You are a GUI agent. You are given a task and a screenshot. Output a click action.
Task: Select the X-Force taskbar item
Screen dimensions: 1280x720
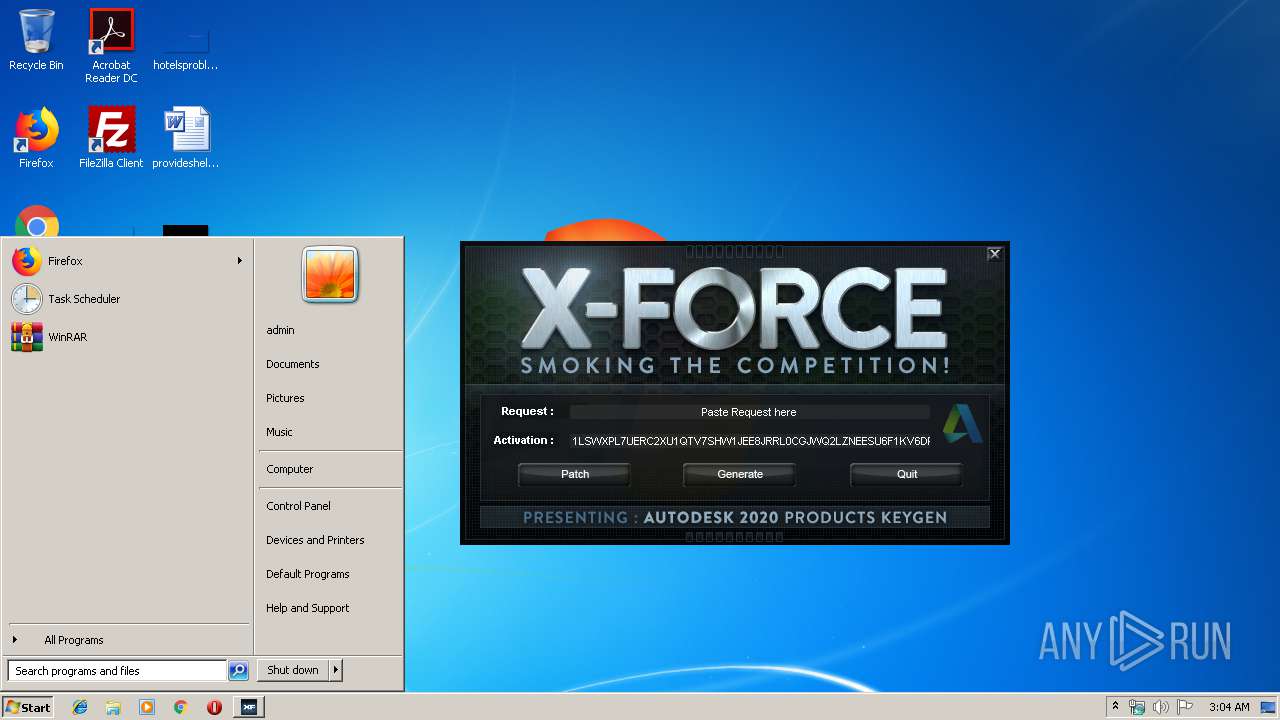coord(248,707)
